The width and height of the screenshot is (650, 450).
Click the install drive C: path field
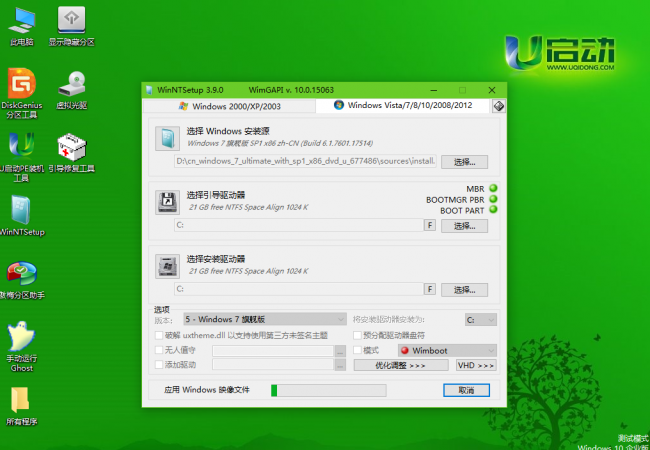pyautogui.click(x=299, y=289)
